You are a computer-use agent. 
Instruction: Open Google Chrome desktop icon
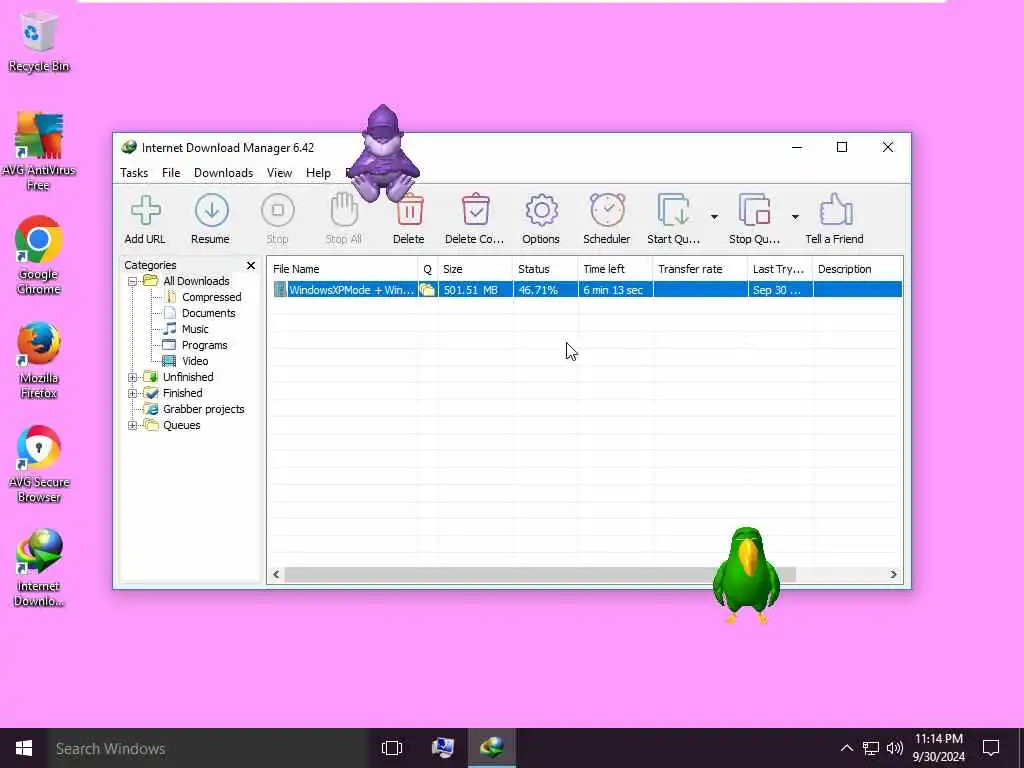39,256
